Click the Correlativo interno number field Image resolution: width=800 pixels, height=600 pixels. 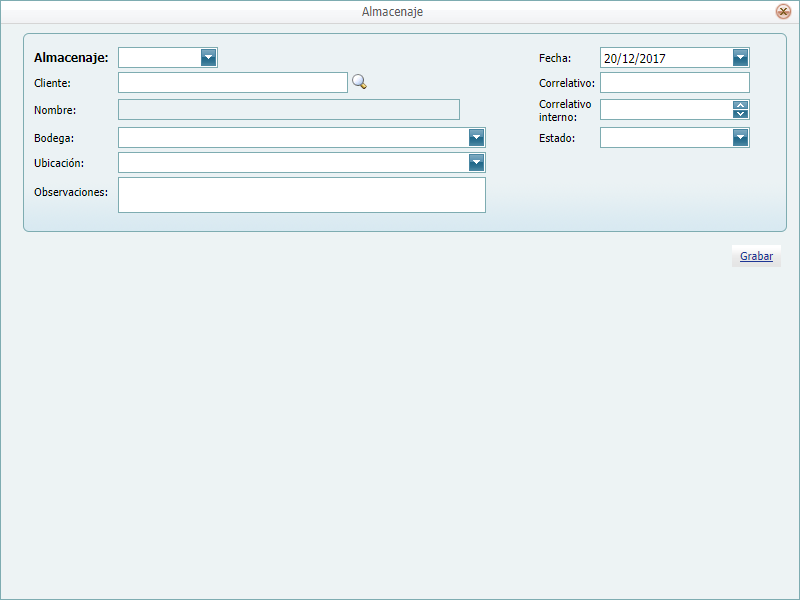coord(665,110)
